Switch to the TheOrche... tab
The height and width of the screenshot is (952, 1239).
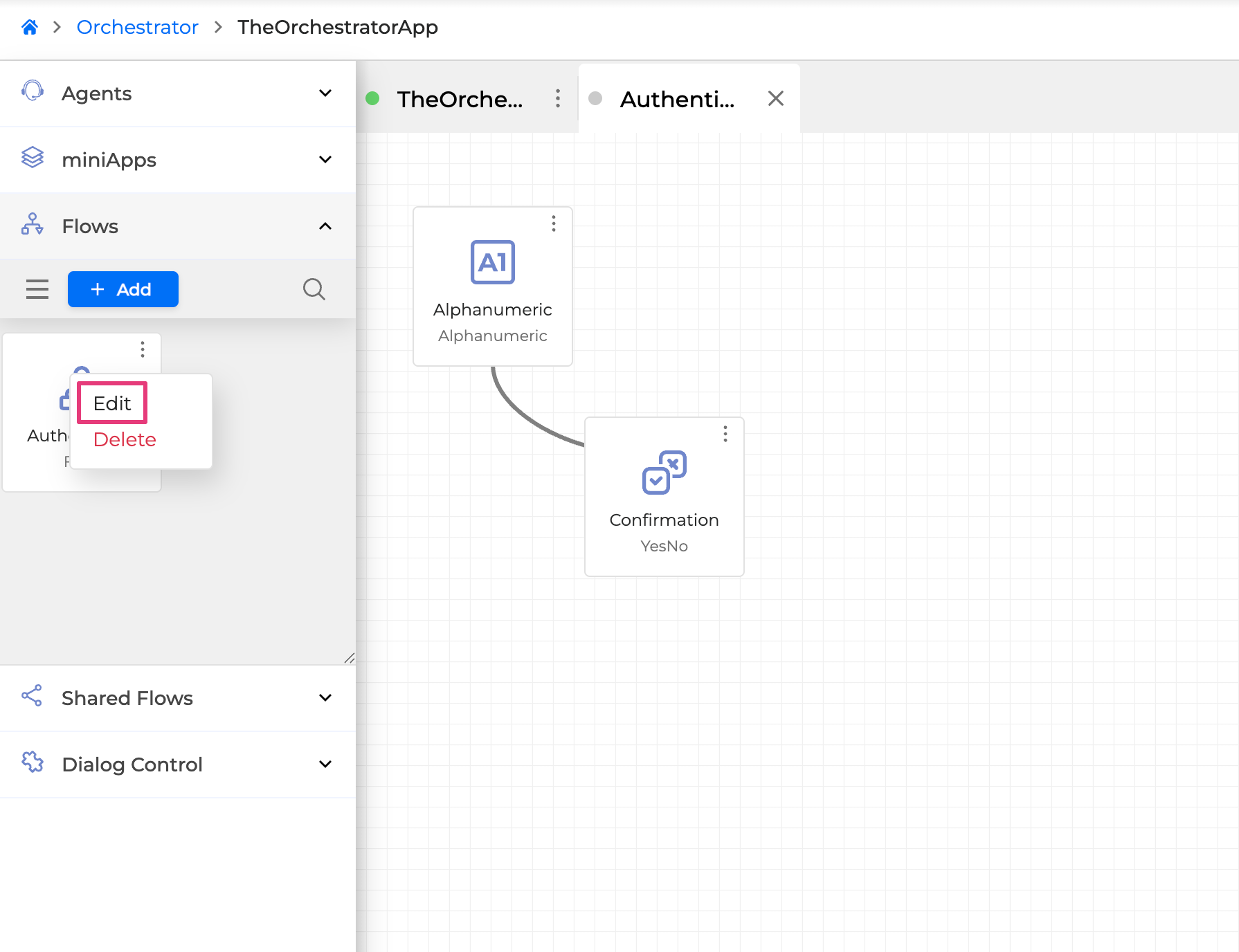[460, 99]
